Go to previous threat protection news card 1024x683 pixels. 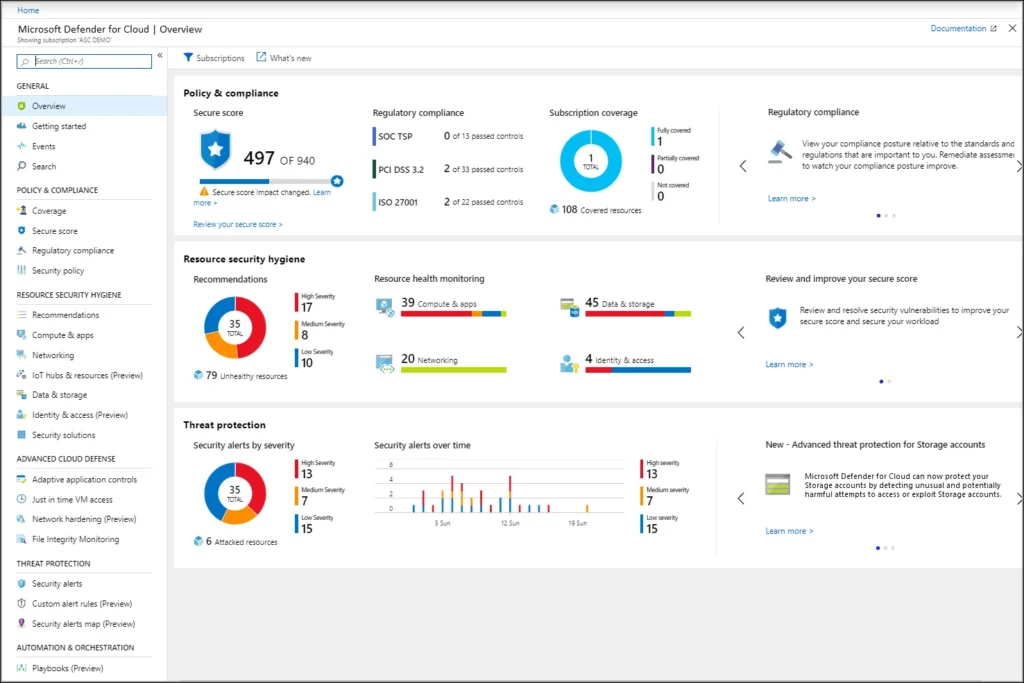click(742, 498)
